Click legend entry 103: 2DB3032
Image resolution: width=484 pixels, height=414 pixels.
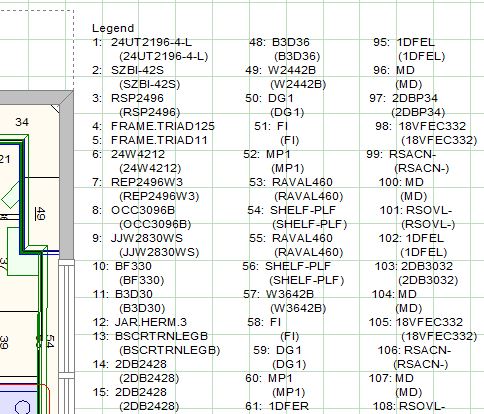coord(414,266)
